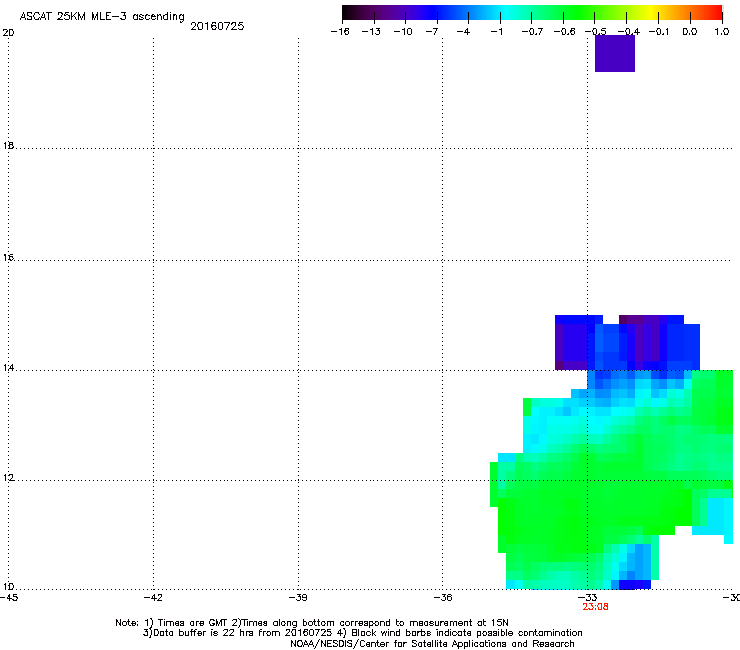Click the 'Data buffer is 22 hrs' note
Image resolution: width=740 pixels, height=650 pixels.
point(362,633)
